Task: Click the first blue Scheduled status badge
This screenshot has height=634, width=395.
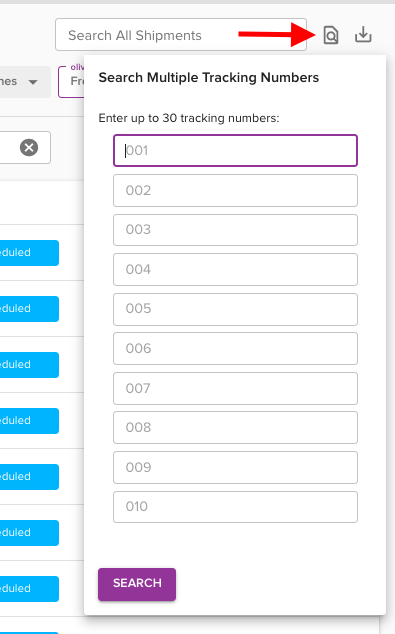Action: pyautogui.click(x=29, y=253)
